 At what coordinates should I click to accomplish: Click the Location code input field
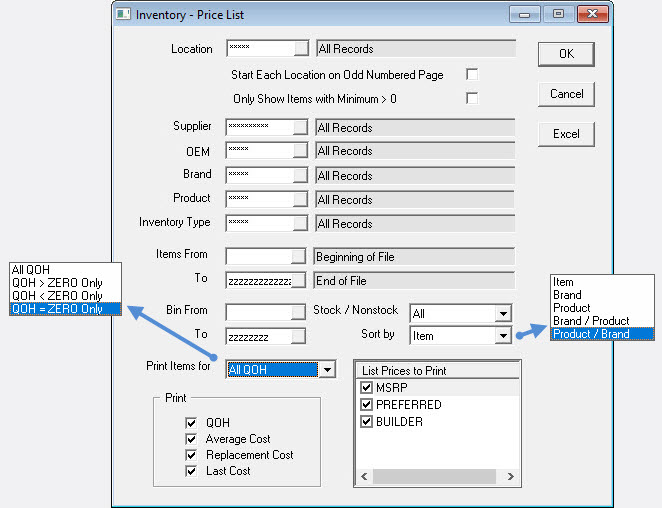261,49
